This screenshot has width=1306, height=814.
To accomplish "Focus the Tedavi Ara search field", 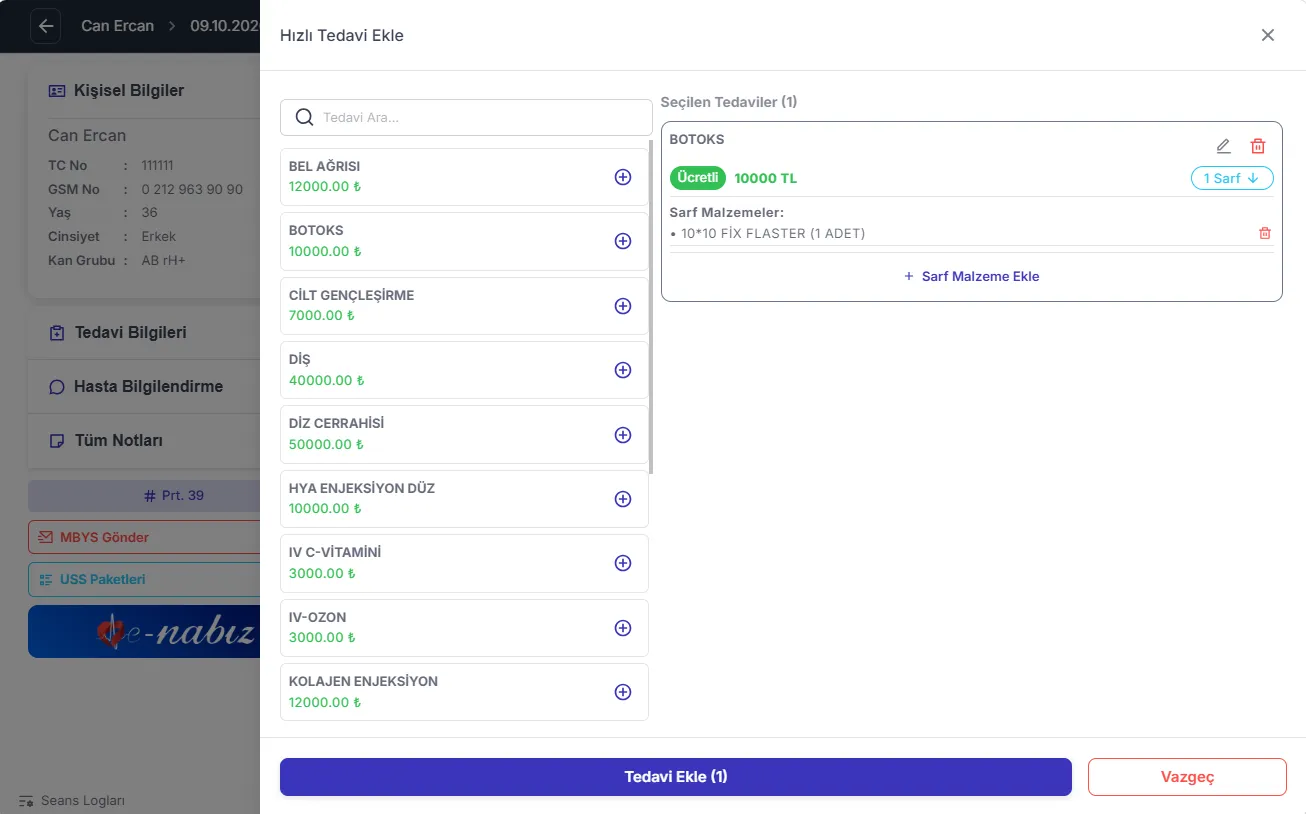I will pyautogui.click(x=466, y=118).
